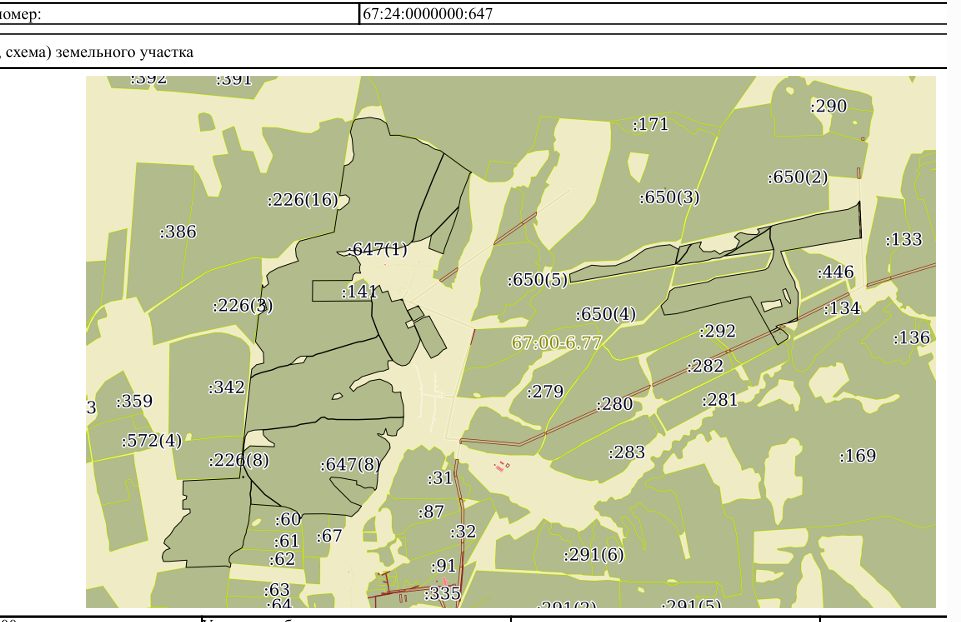Select parcel label :650(5)

pyautogui.click(x=537, y=280)
